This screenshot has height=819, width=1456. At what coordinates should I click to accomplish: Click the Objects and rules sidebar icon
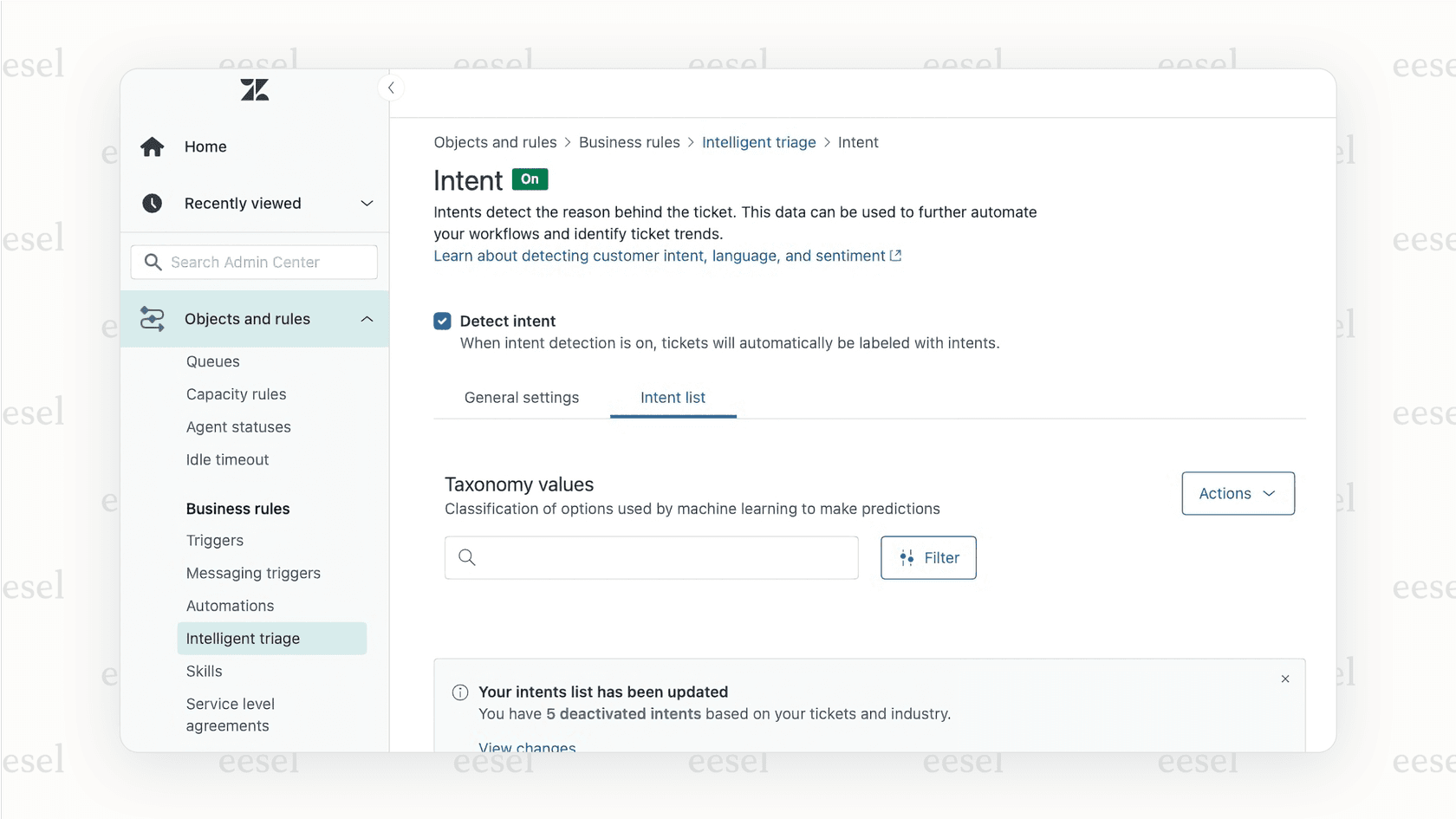(x=152, y=319)
